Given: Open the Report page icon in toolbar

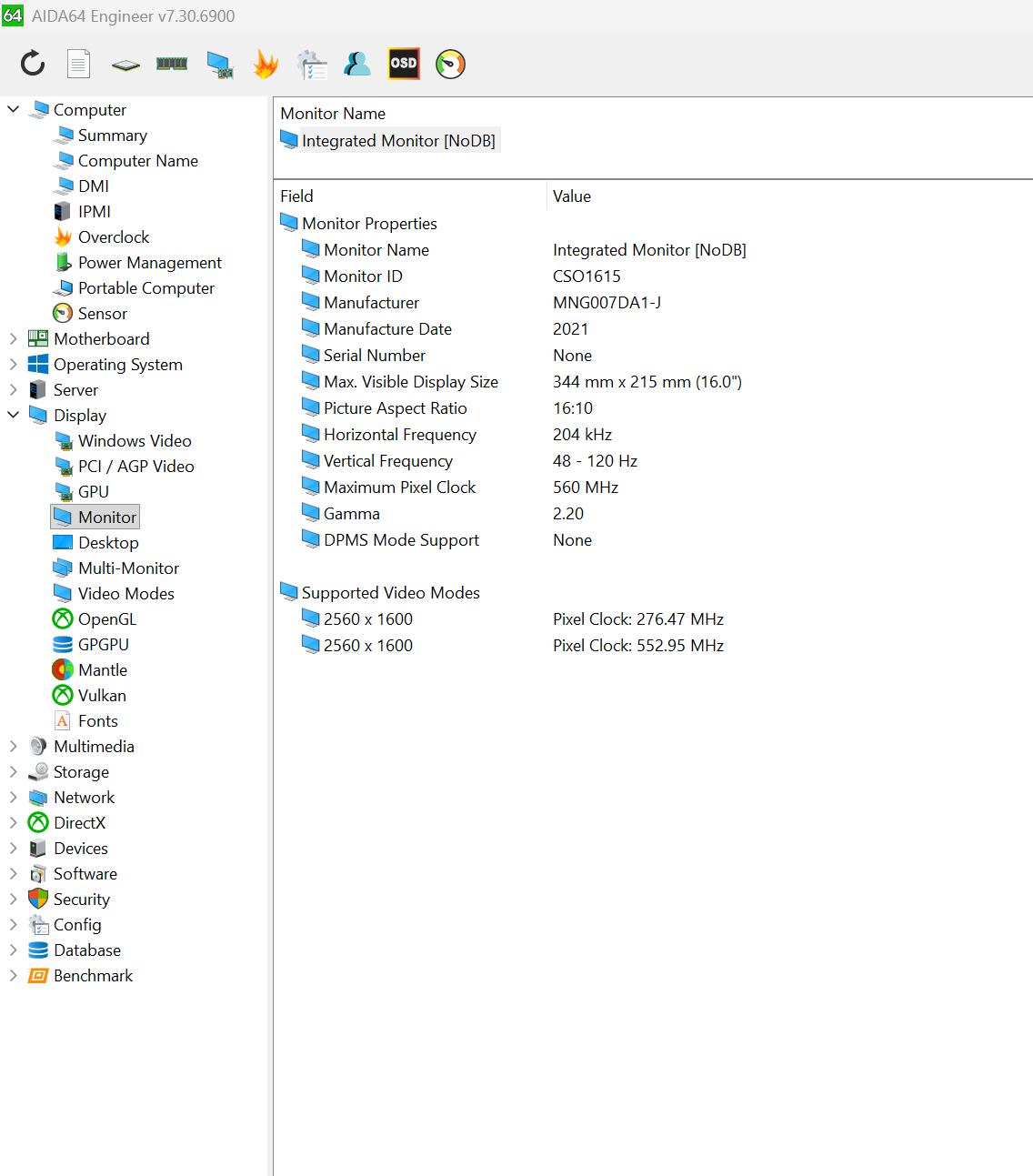Looking at the screenshot, I should 79,64.
